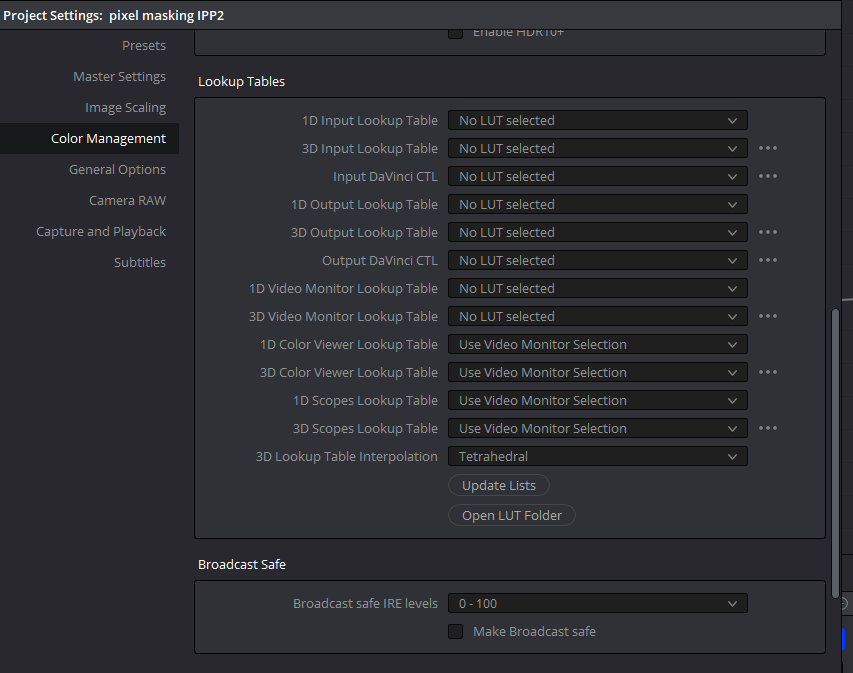Open the 1D Video Monitor Lookup Table dropdown
This screenshot has height=673, width=853.
597,288
